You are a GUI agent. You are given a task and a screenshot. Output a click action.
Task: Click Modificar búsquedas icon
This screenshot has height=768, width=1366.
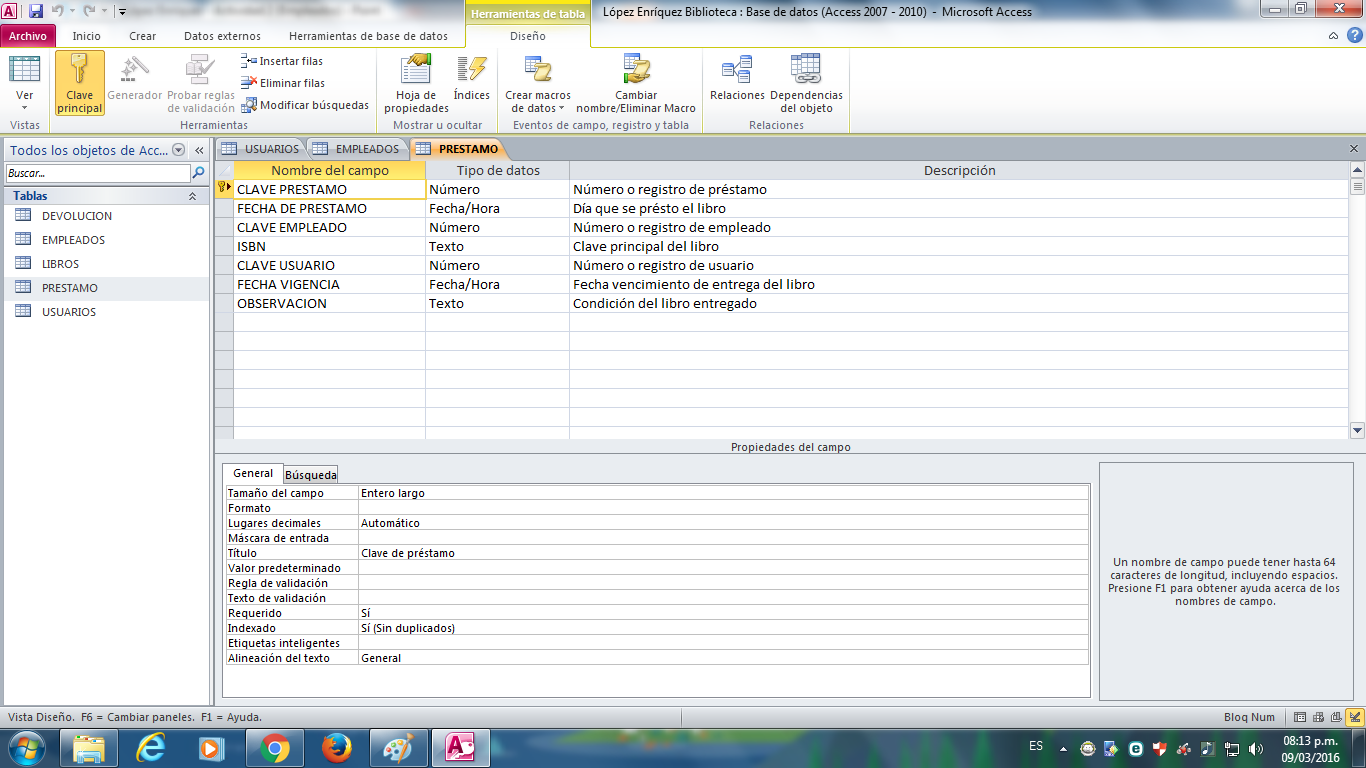point(305,105)
